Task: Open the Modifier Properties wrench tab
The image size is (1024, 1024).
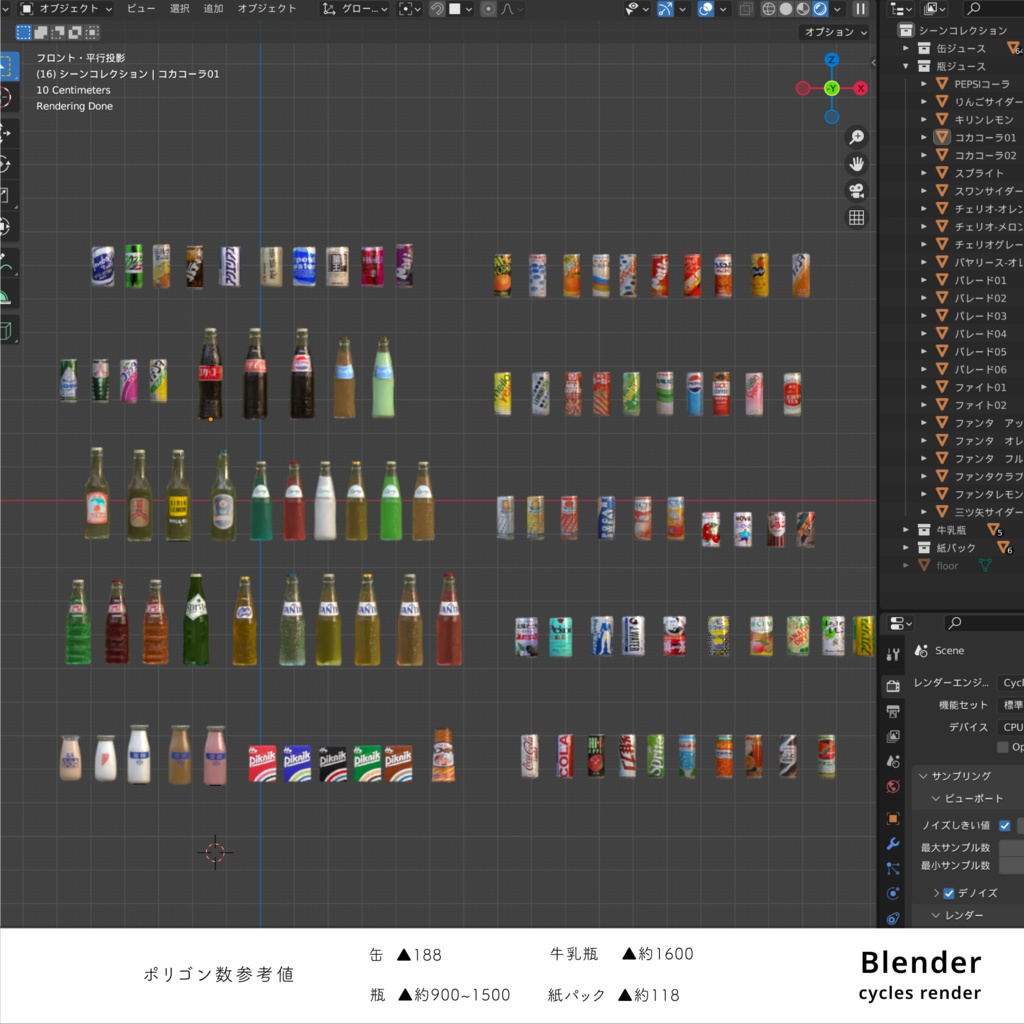Action: pos(893,843)
